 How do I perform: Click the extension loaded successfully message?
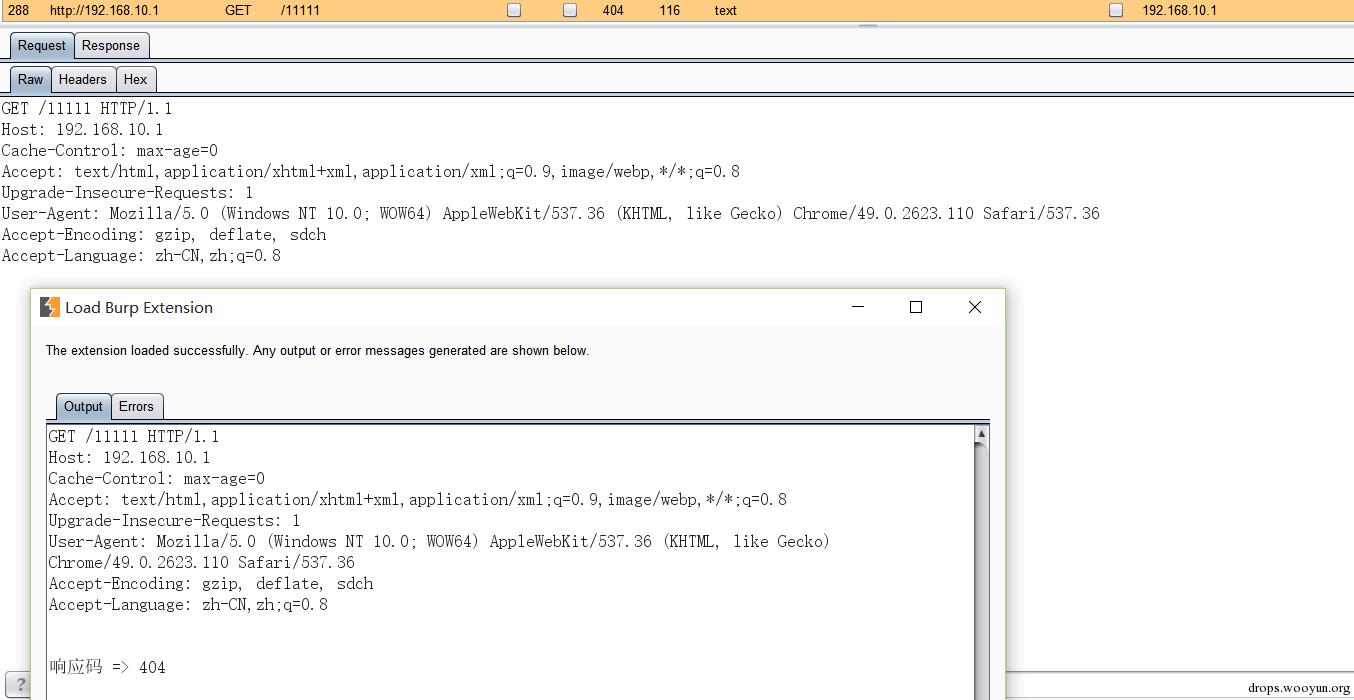(317, 351)
